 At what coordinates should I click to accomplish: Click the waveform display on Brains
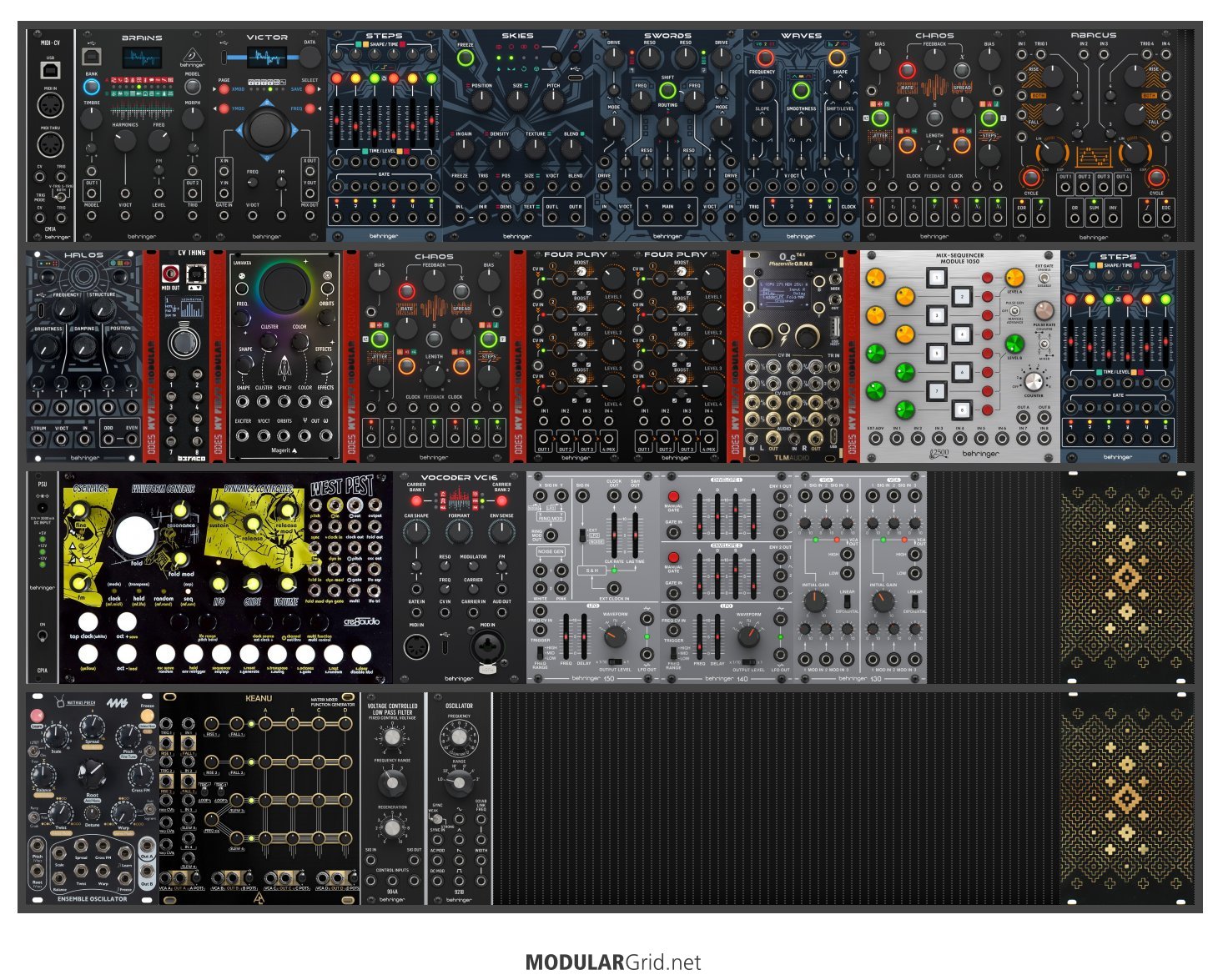pos(143,58)
